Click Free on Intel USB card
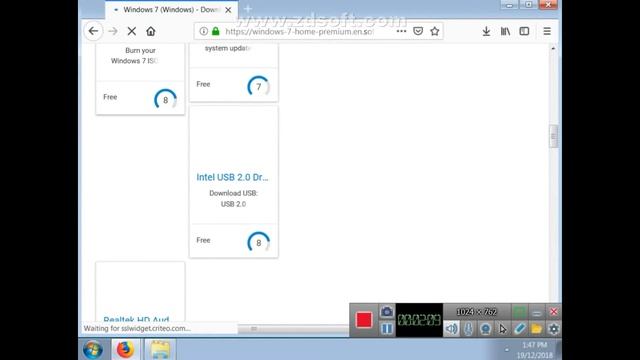Screen dimensions: 640x360 [203, 240]
